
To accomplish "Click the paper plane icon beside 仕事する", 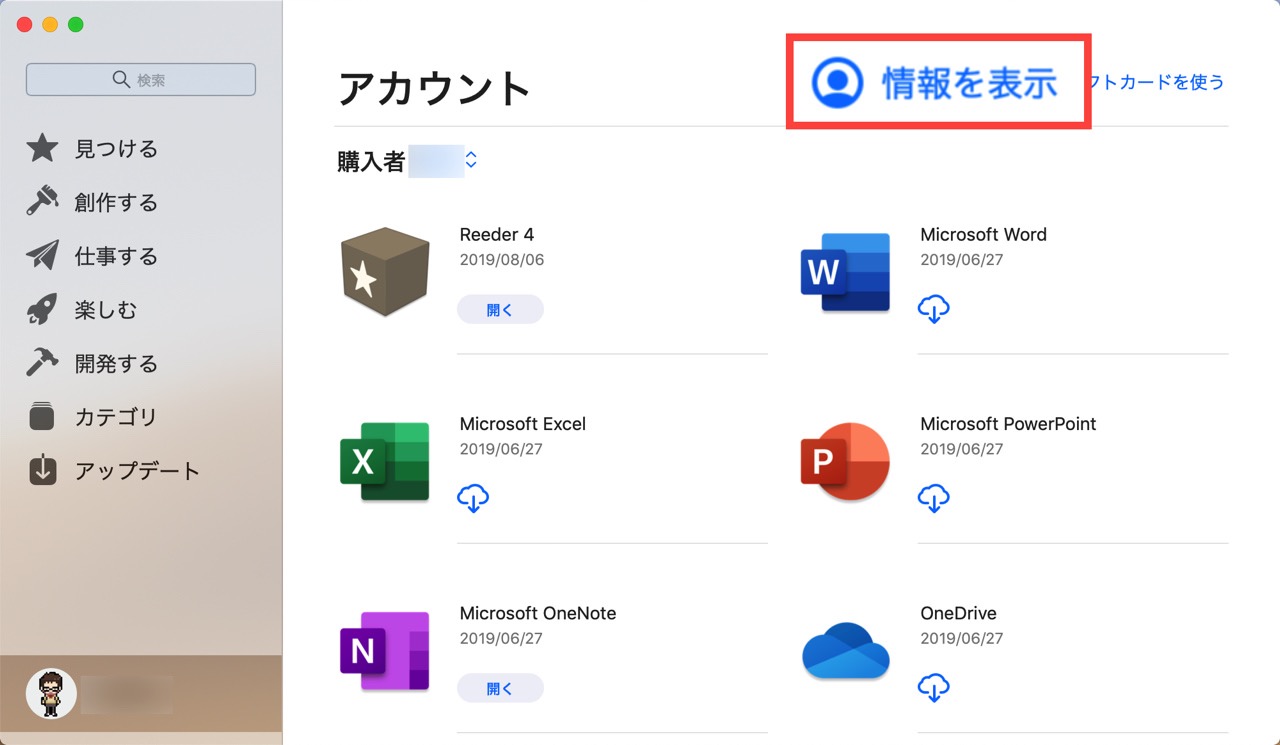I will click(x=42, y=256).
